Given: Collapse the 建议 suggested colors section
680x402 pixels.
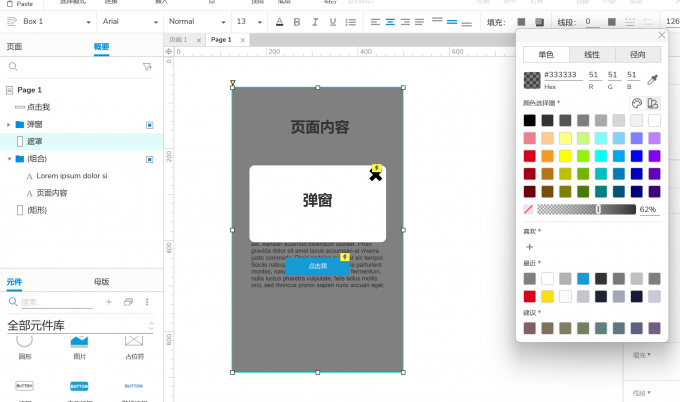Looking at the screenshot, I should click(x=532, y=312).
